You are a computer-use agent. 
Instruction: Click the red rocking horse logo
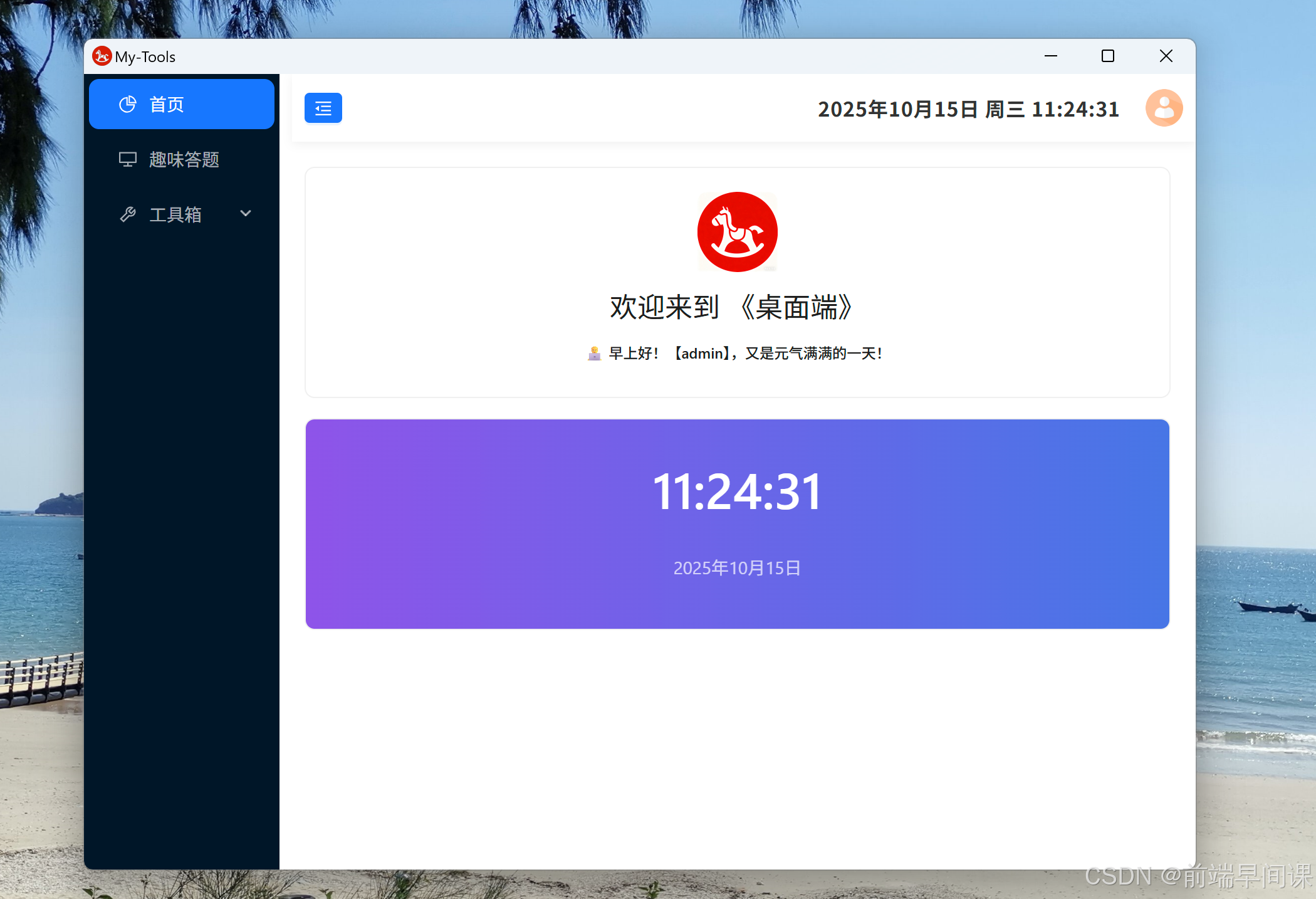738,232
